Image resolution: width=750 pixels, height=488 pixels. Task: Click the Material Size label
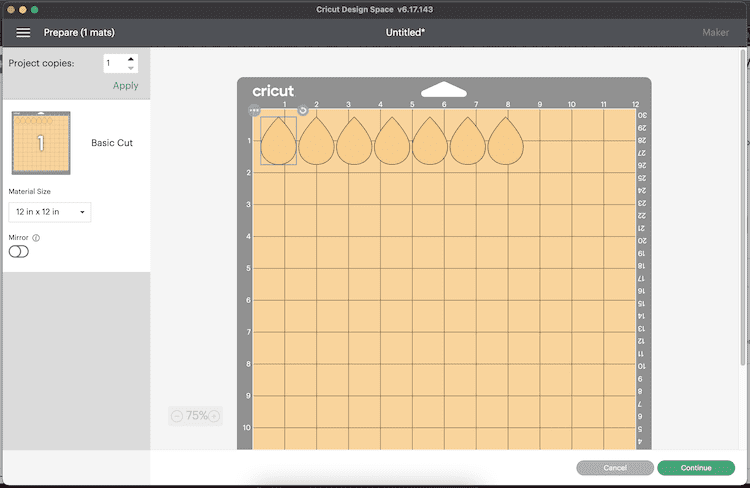[x=30, y=191]
